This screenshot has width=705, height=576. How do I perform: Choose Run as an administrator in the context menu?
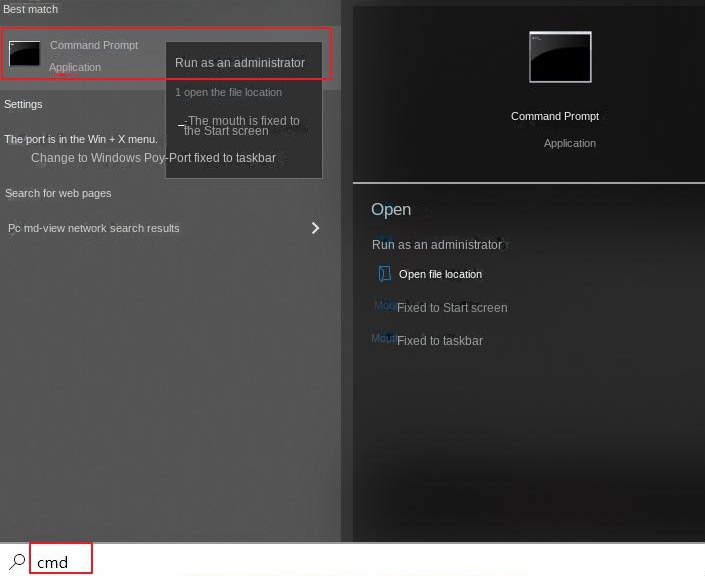[x=240, y=63]
